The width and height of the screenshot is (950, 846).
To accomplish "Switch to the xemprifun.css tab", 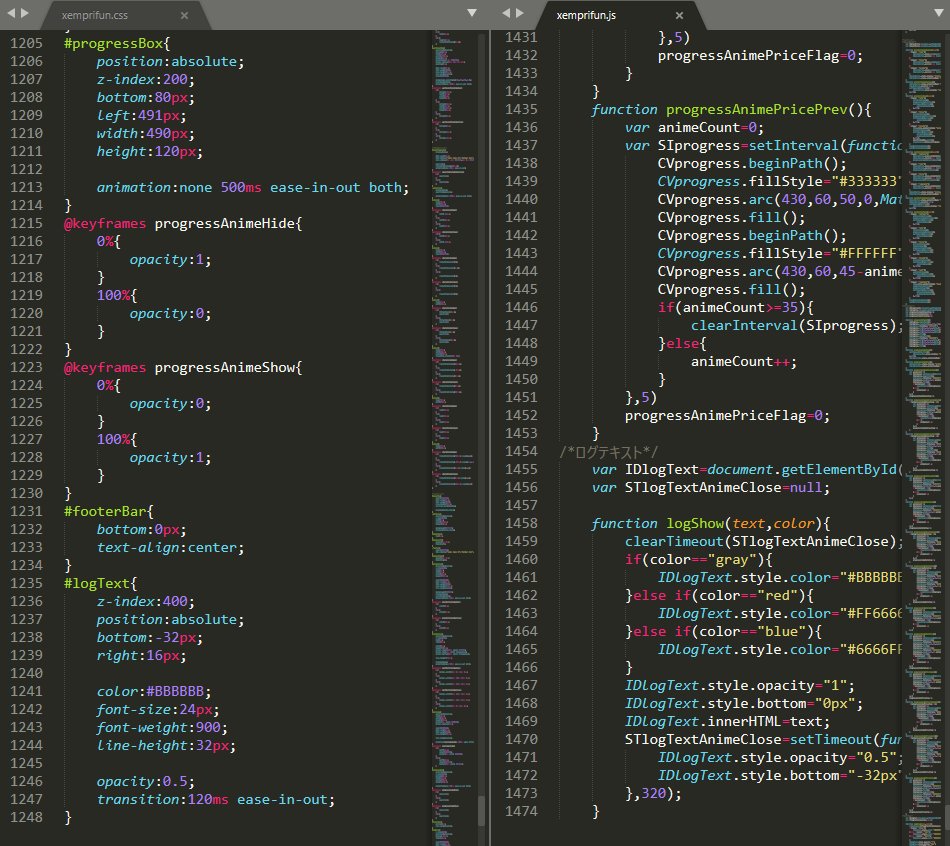I will (95, 15).
